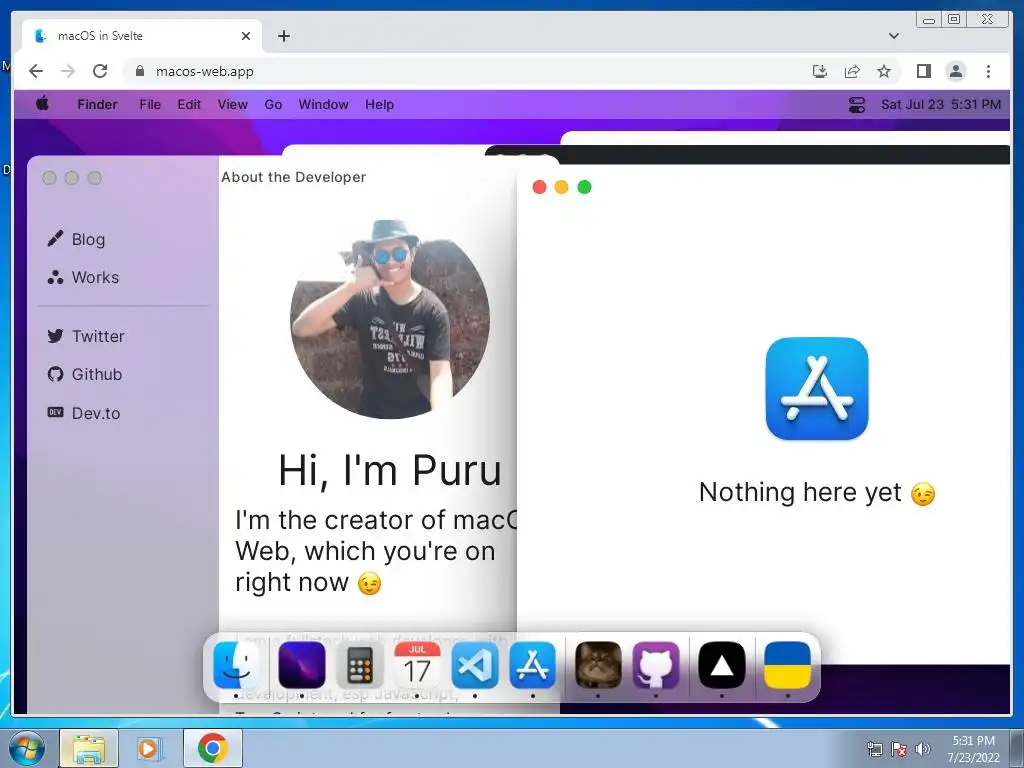1024x768 pixels.
Task: Close App Store window with red button
Action: [x=539, y=187]
